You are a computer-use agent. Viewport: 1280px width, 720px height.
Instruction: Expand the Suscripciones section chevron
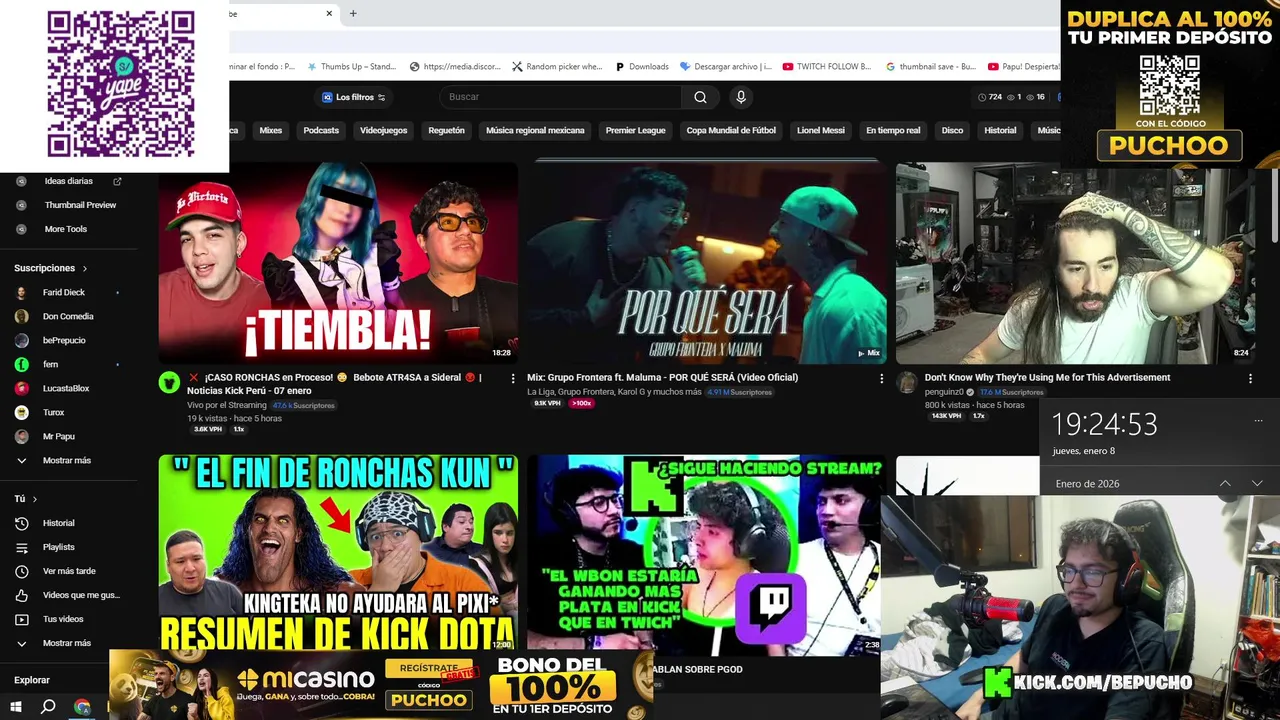pos(85,269)
